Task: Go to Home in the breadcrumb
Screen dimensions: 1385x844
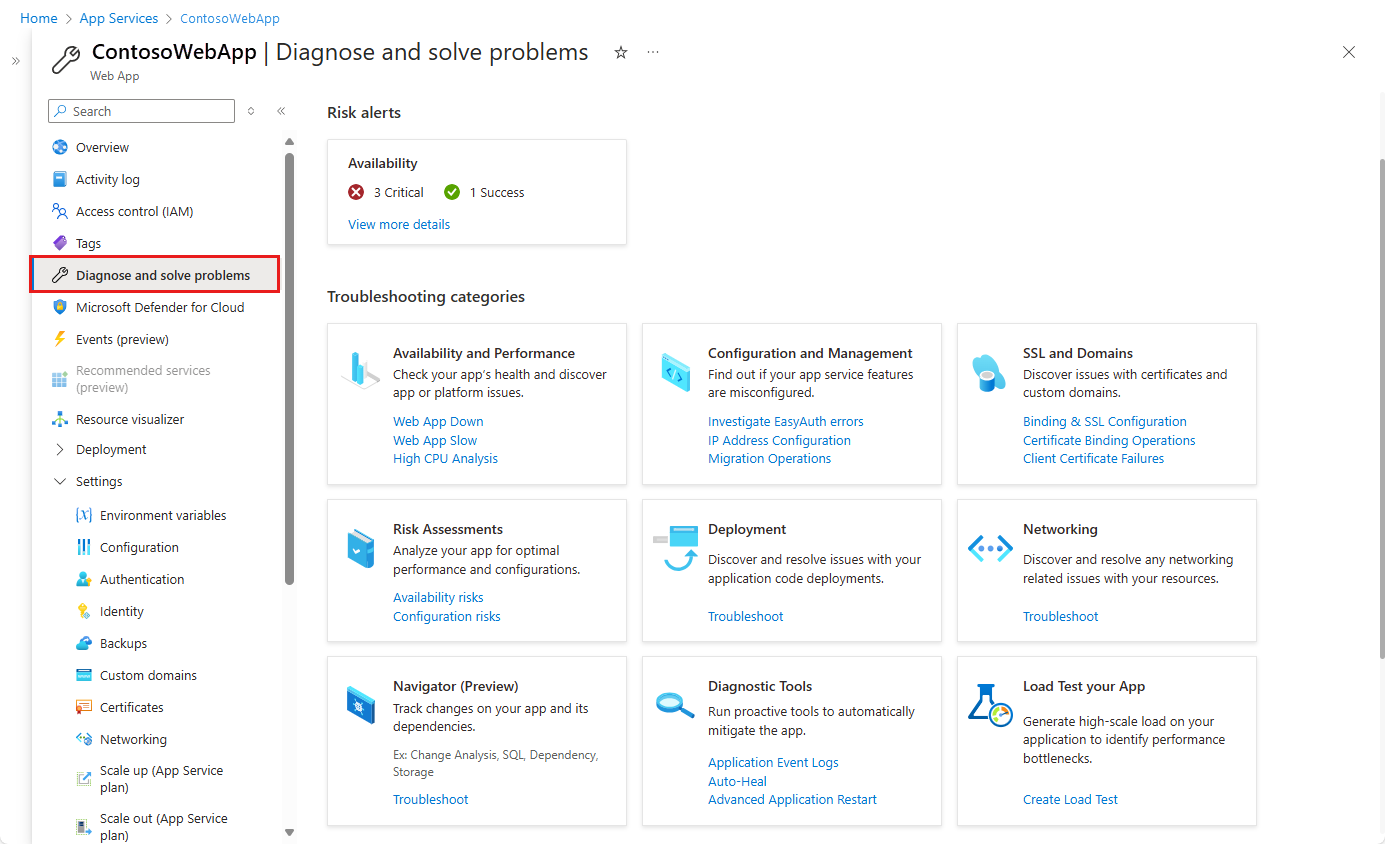Action: point(38,18)
